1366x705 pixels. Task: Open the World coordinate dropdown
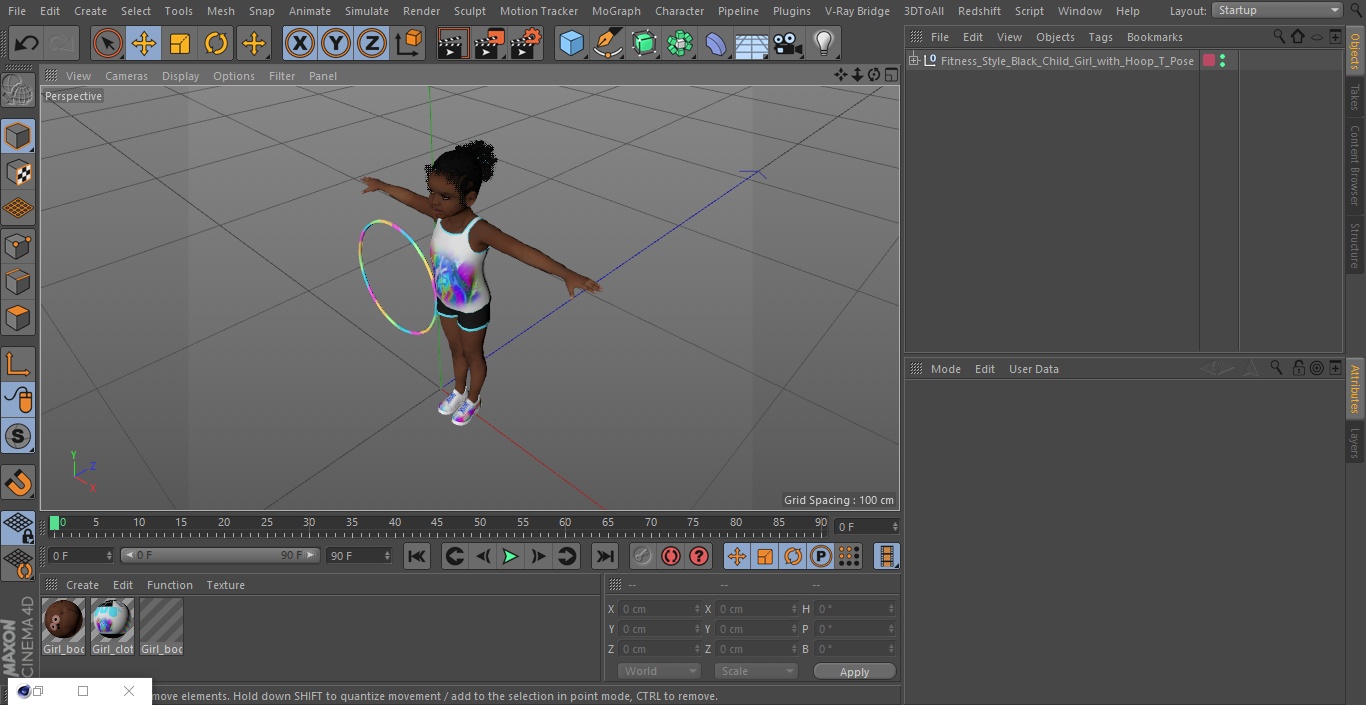tap(659, 671)
